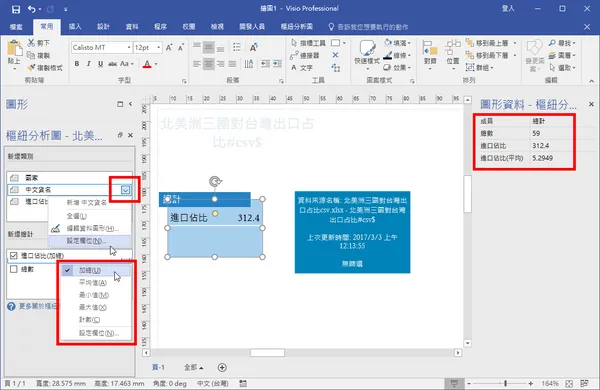Select the Pointer Tool (指標工具)
Viewport: 600px width, 390px height.
308,43
